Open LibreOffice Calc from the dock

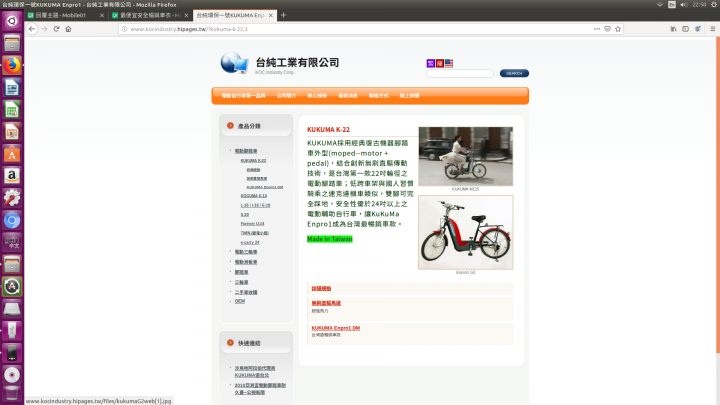(12, 109)
